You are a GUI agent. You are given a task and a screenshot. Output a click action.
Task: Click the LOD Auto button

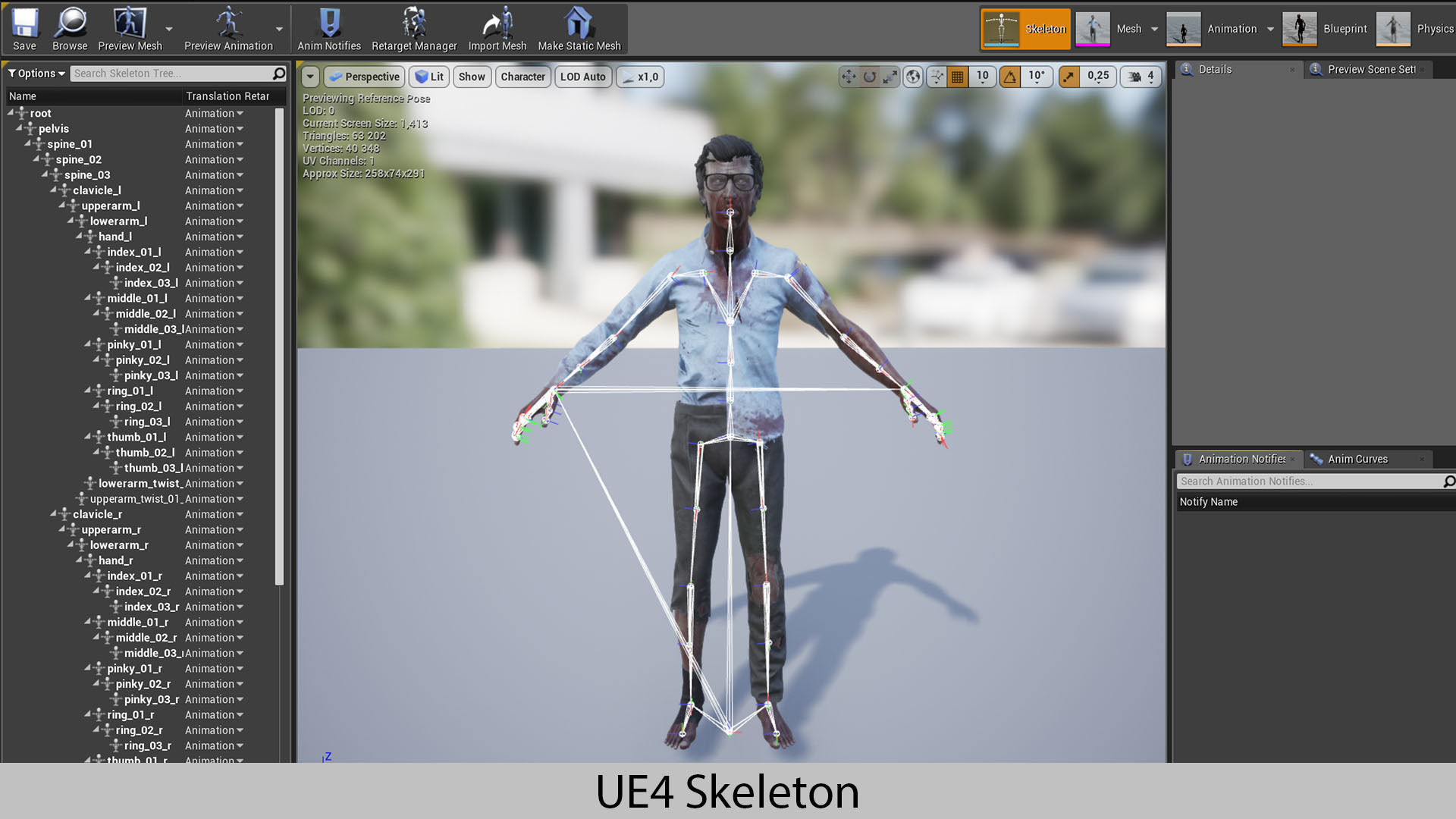pyautogui.click(x=582, y=77)
